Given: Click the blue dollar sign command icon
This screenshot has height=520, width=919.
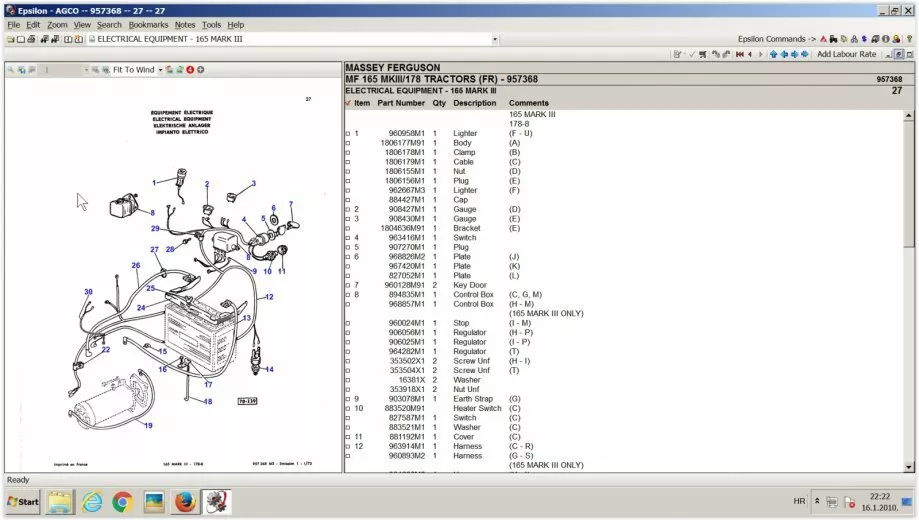Looking at the screenshot, I should [x=864, y=39].
